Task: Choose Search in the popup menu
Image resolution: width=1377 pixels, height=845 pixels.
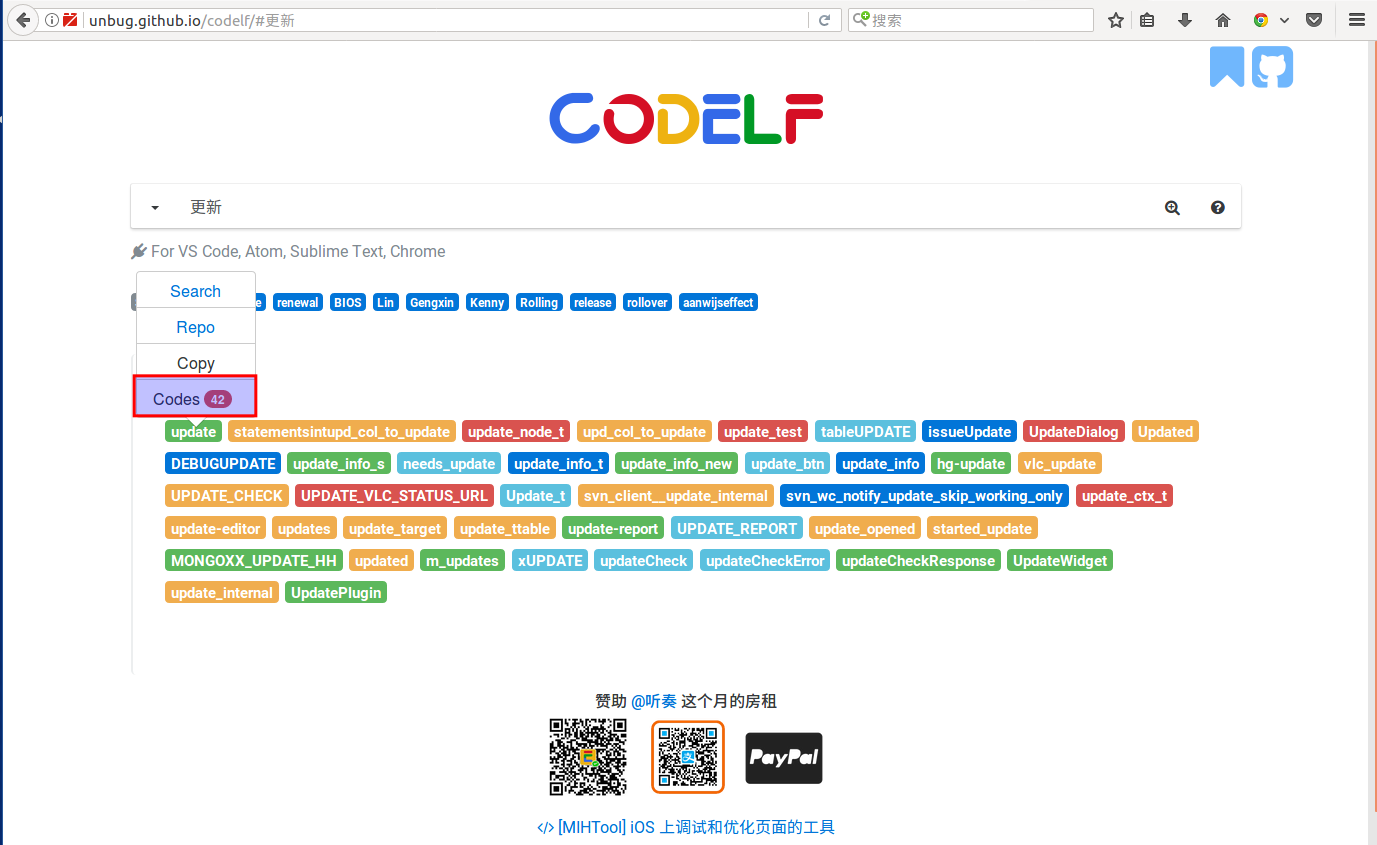Action: coord(196,291)
